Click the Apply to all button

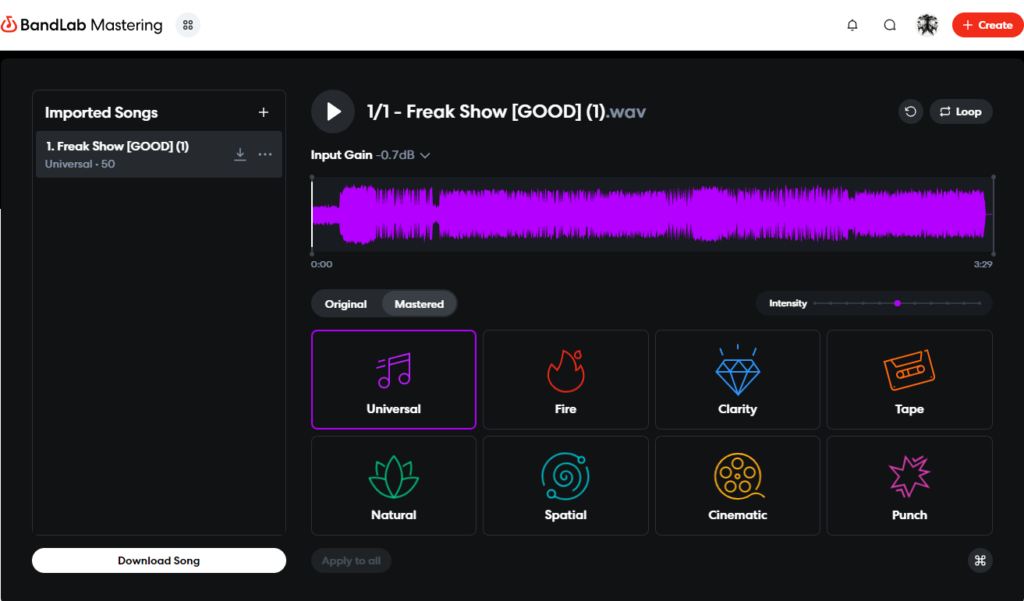(x=351, y=560)
